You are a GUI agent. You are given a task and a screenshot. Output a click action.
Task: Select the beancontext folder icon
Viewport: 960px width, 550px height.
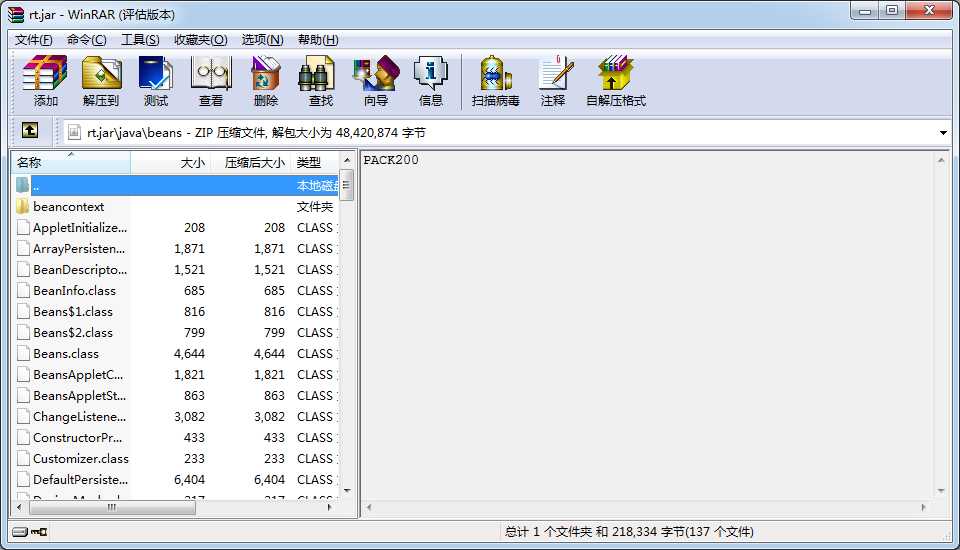tap(23, 206)
